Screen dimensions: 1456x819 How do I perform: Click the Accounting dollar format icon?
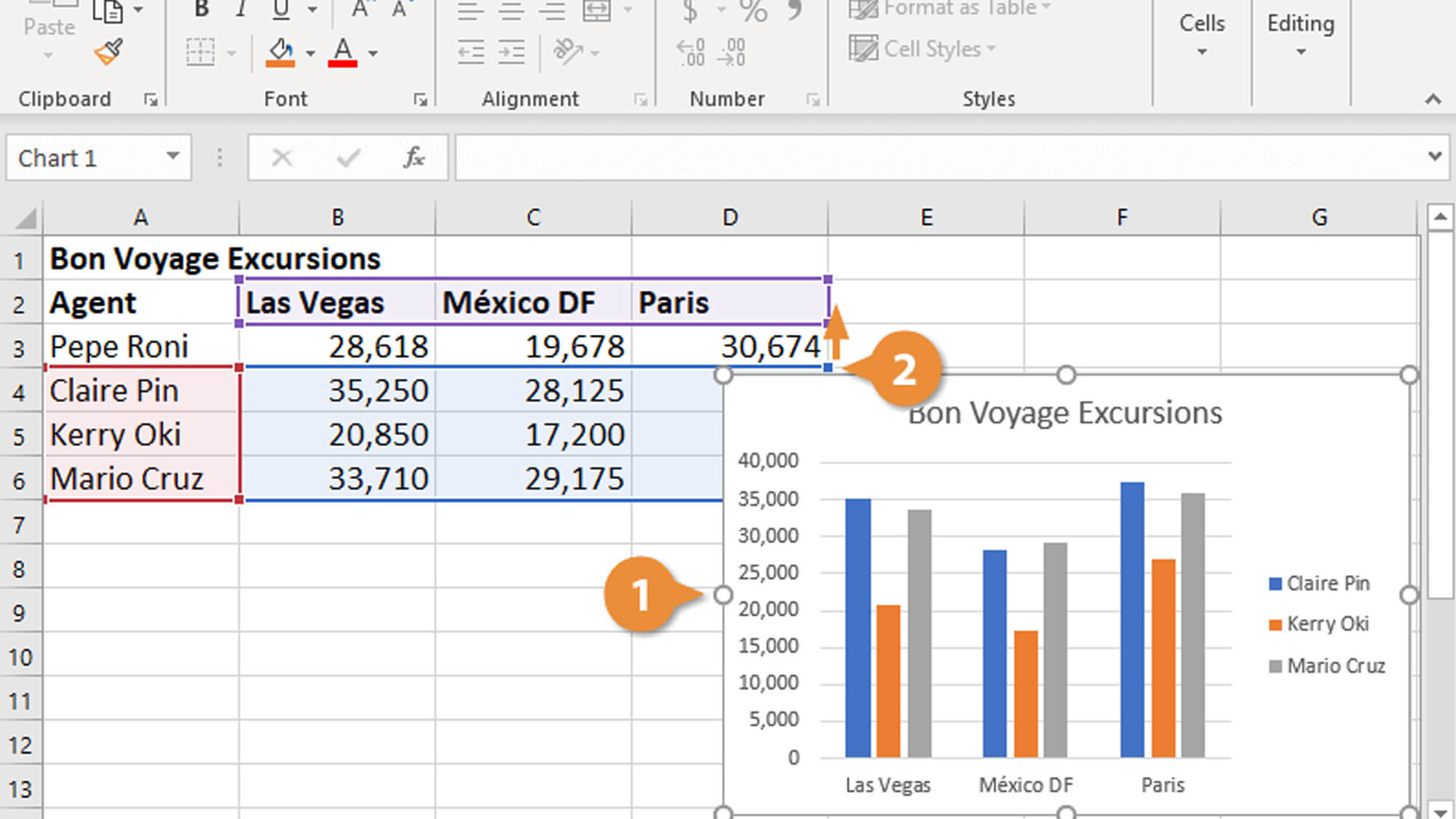[690, 10]
